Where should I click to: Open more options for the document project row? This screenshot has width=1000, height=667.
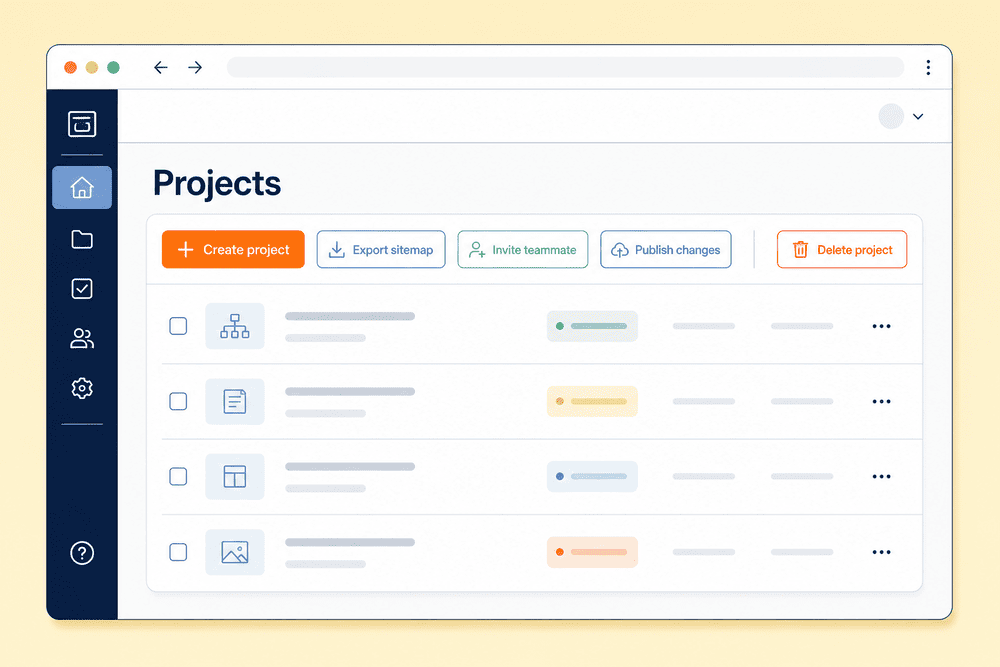881,402
